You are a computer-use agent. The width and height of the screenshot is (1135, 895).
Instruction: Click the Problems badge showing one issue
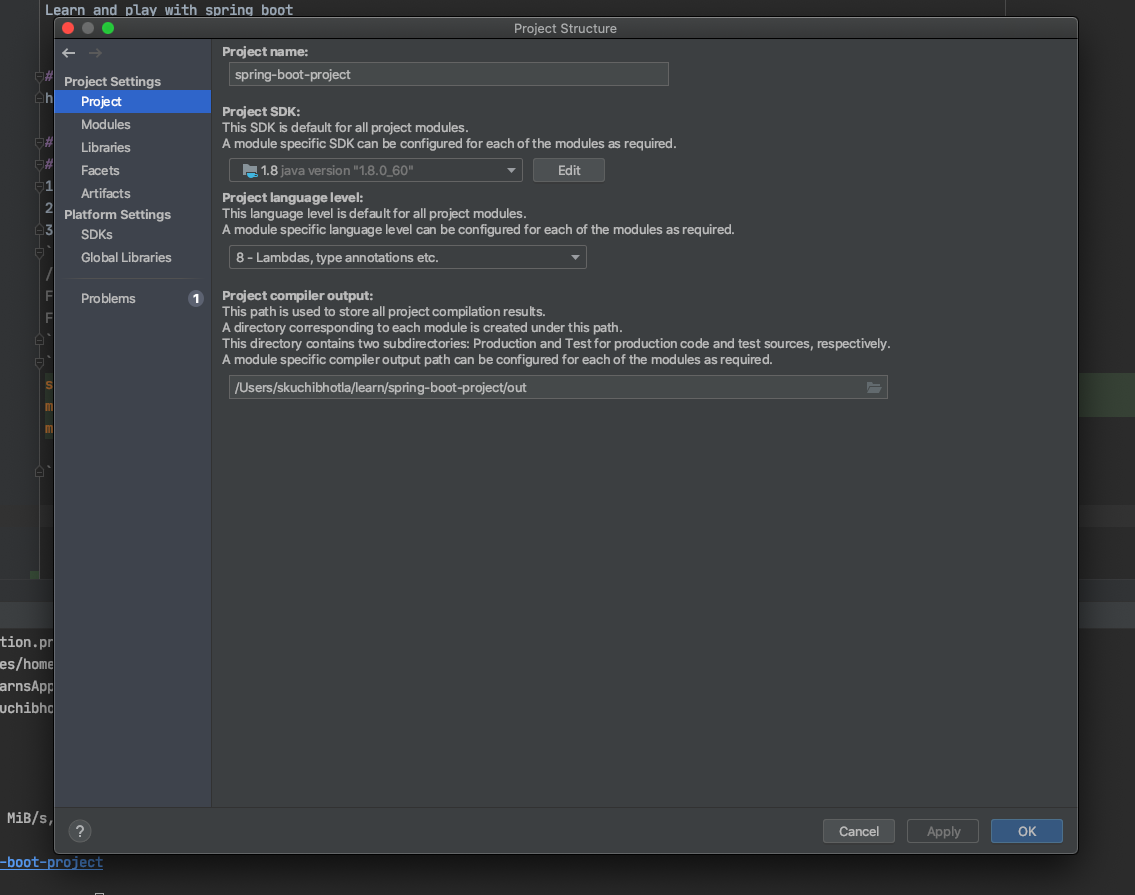pyautogui.click(x=195, y=298)
